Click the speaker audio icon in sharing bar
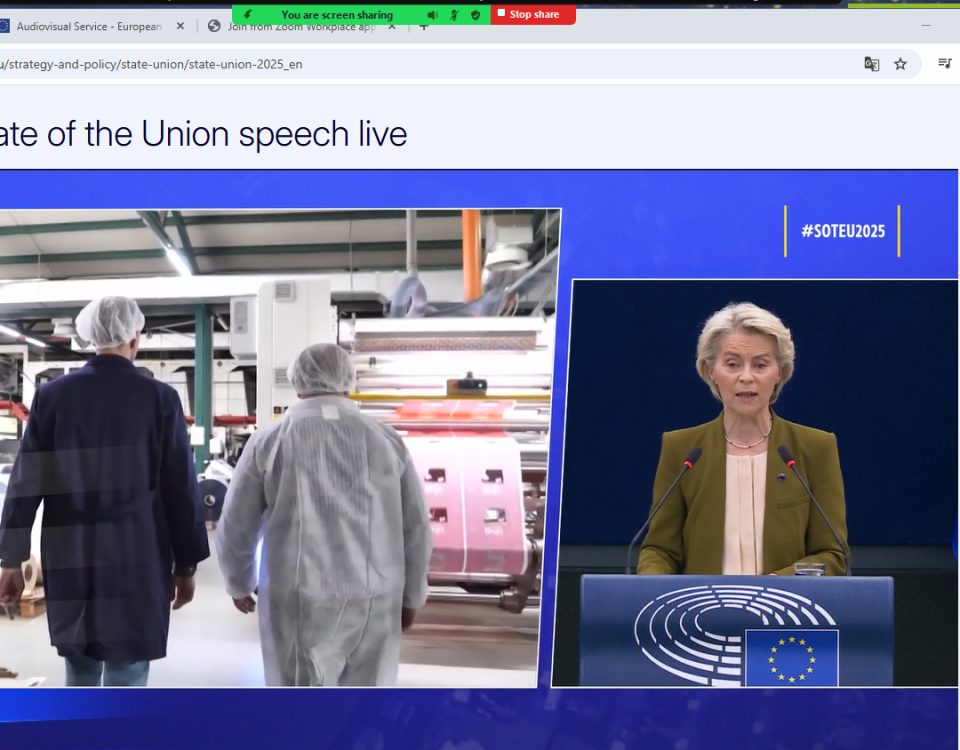 coord(433,15)
